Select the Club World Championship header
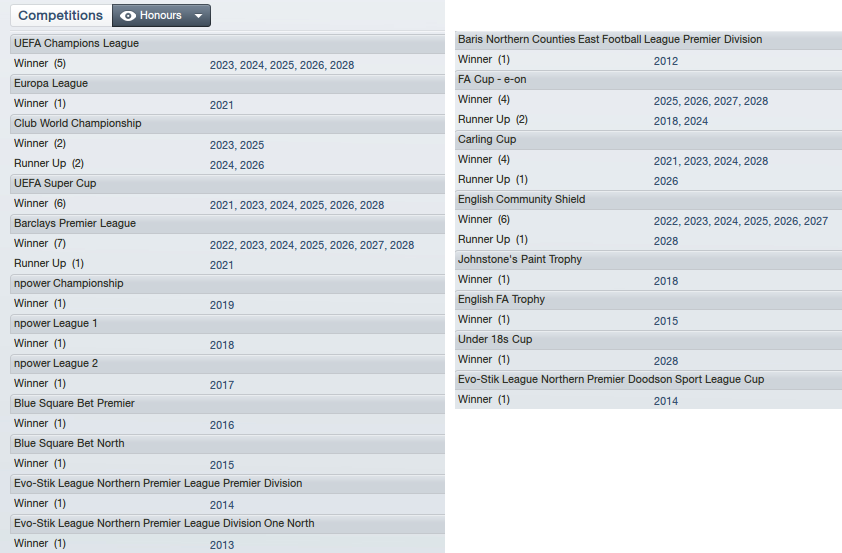Image resolution: width=842 pixels, height=553 pixels. pos(227,123)
